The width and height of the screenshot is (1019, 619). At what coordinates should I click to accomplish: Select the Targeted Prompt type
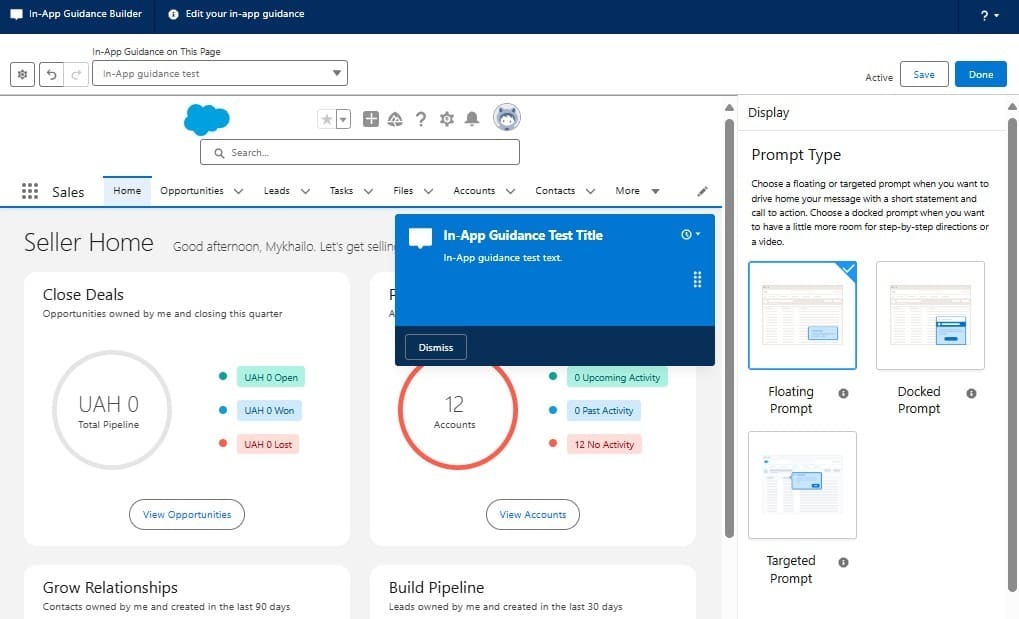(x=803, y=485)
